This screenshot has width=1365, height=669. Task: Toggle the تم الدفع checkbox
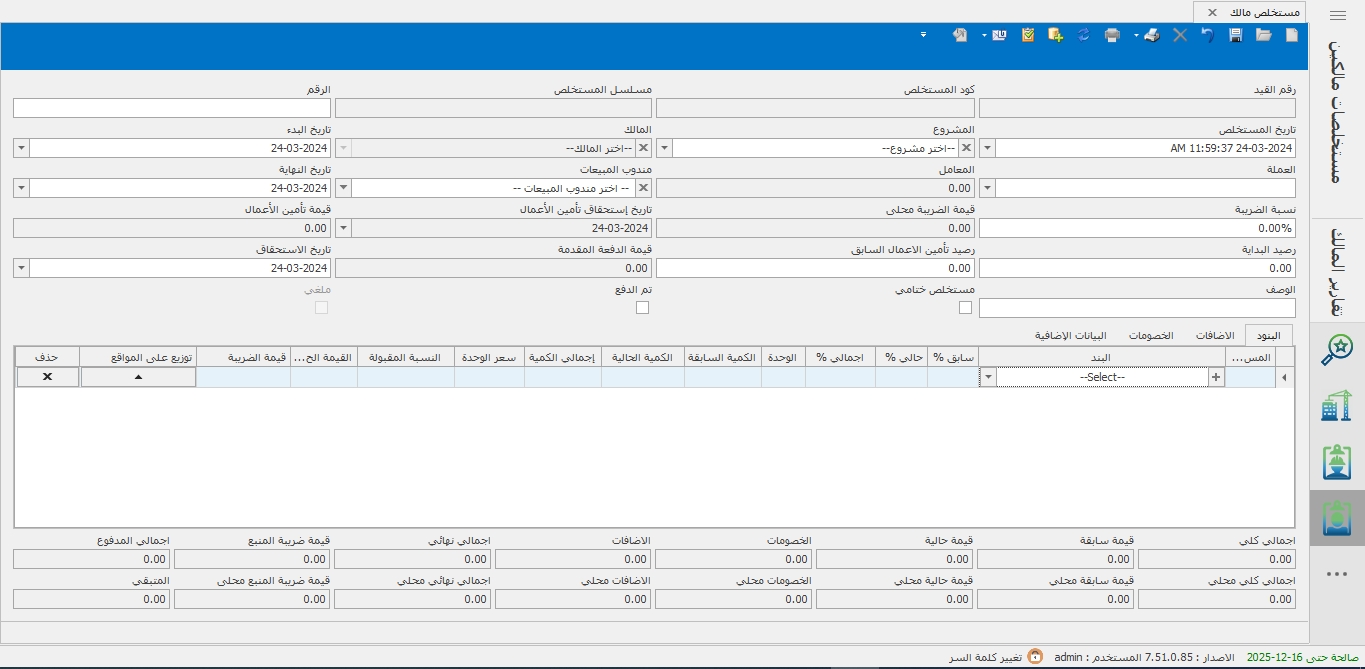pos(642,308)
